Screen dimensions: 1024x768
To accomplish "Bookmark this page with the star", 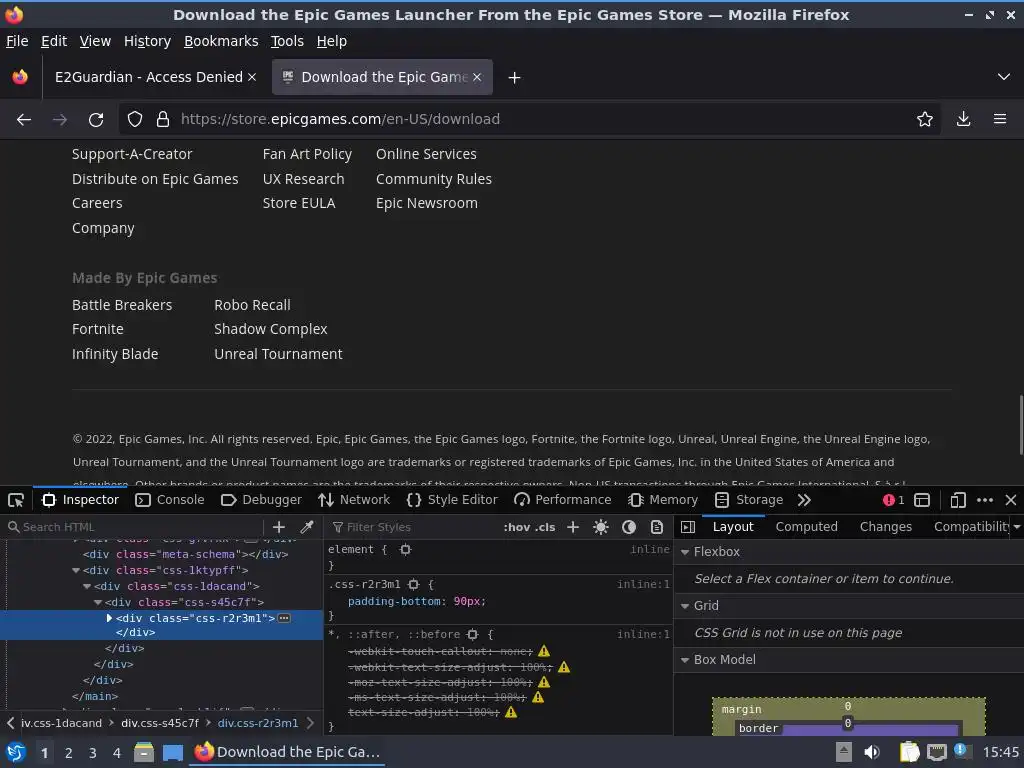I will click(x=925, y=120).
